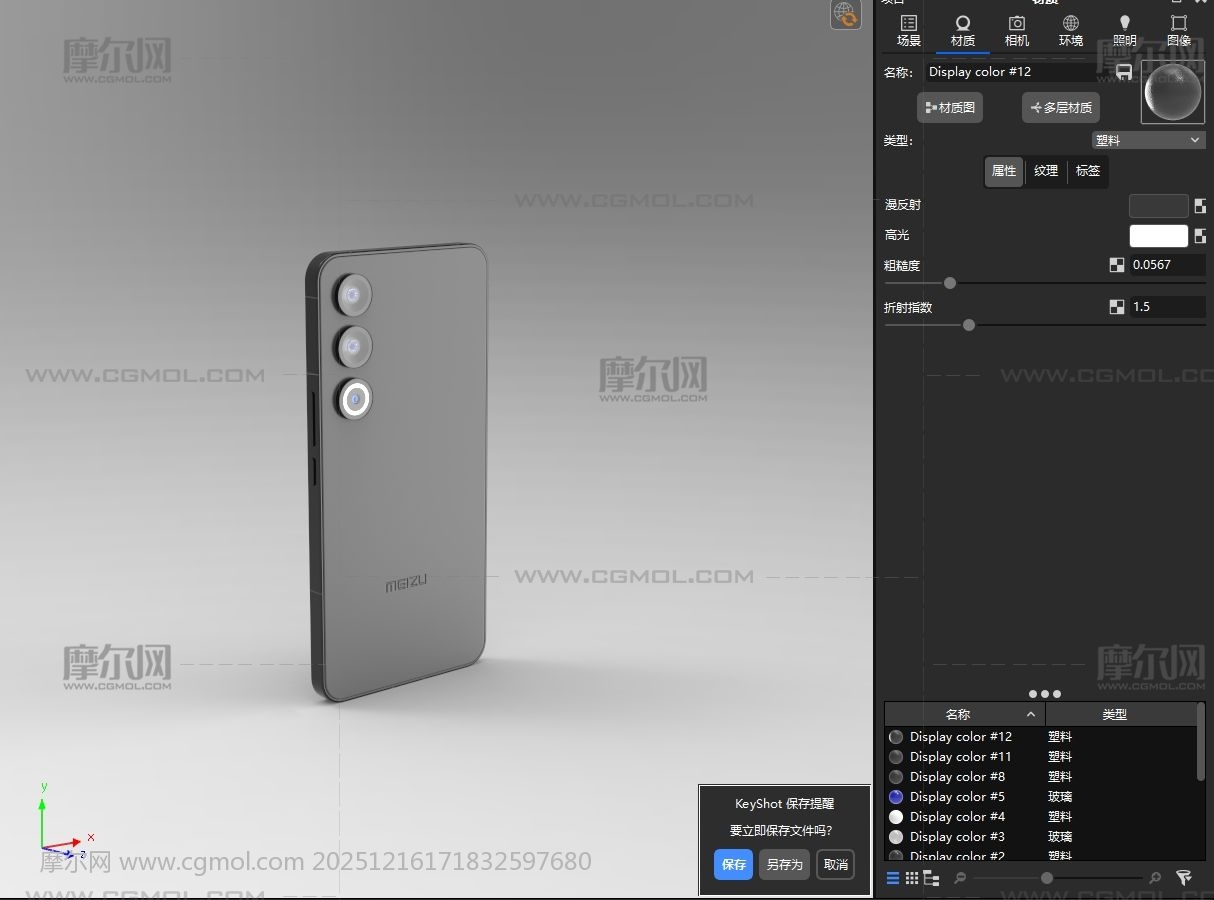The height and width of the screenshot is (900, 1214).
Task: Click the filter funnel icon
Action: 1184,878
